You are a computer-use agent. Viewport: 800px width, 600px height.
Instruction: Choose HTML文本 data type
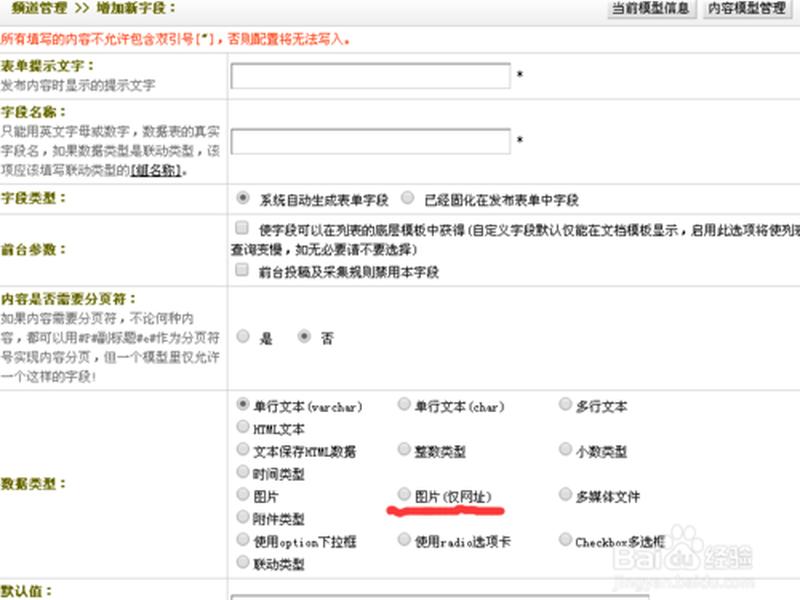243,426
